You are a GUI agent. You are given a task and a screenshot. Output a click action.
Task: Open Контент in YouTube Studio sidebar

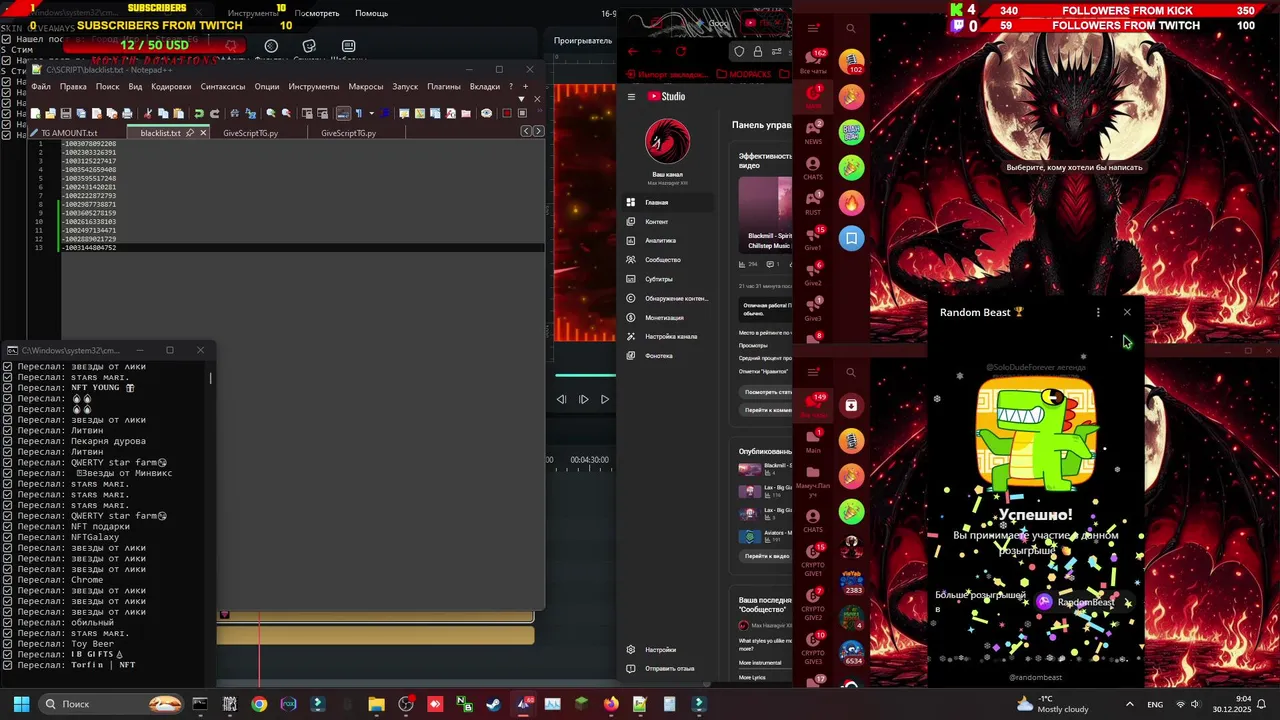pyautogui.click(x=667, y=221)
